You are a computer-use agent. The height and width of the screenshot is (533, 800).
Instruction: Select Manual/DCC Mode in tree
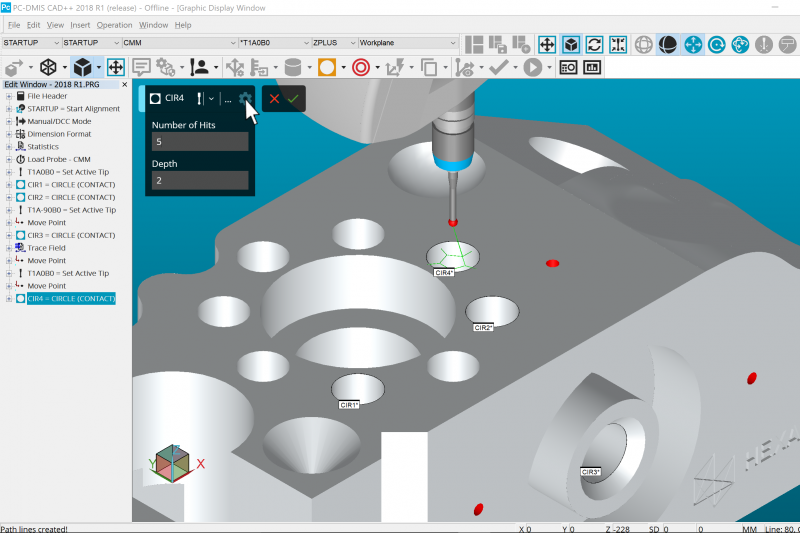(59, 121)
